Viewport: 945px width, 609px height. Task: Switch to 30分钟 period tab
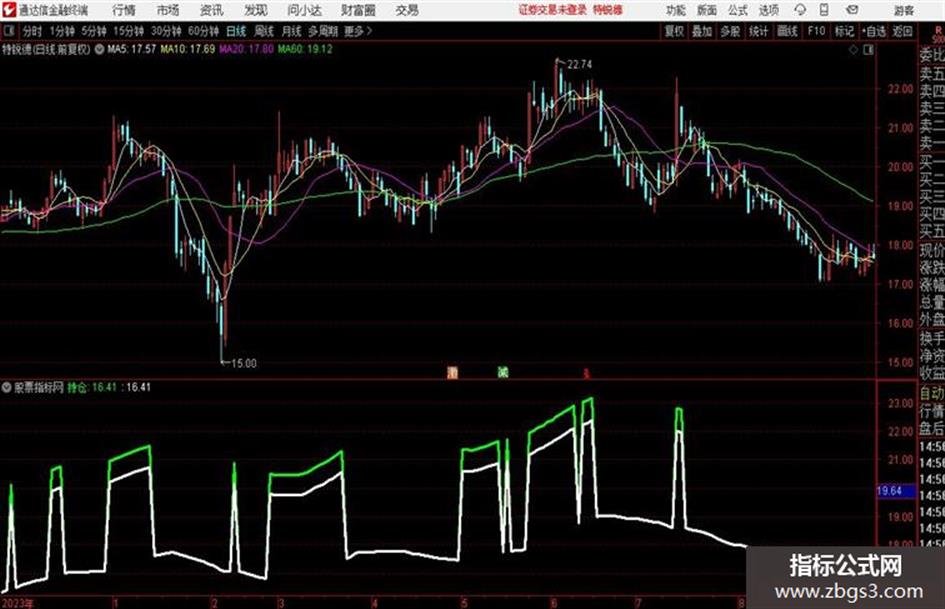(x=166, y=31)
